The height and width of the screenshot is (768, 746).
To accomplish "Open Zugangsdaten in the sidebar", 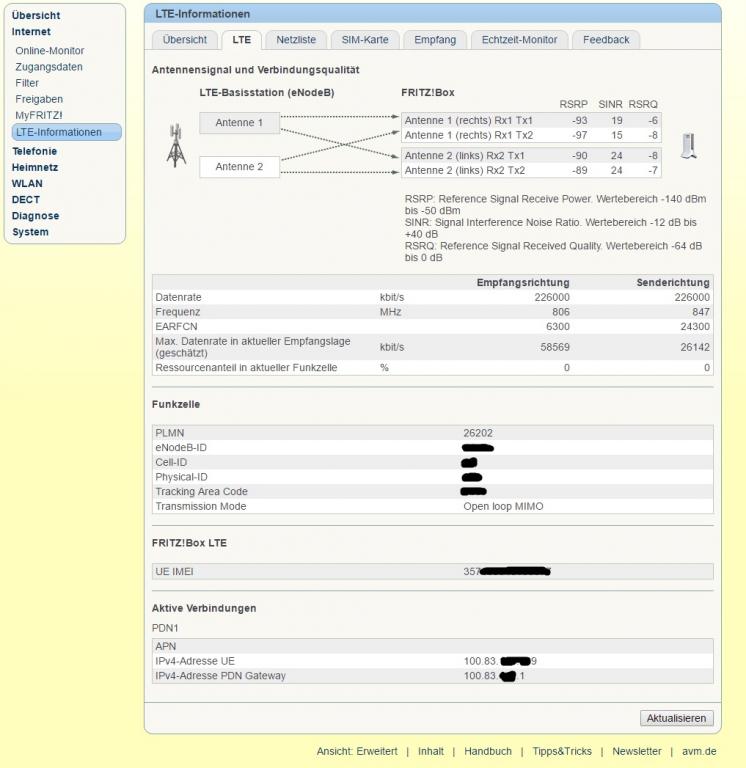I will 48,67.
